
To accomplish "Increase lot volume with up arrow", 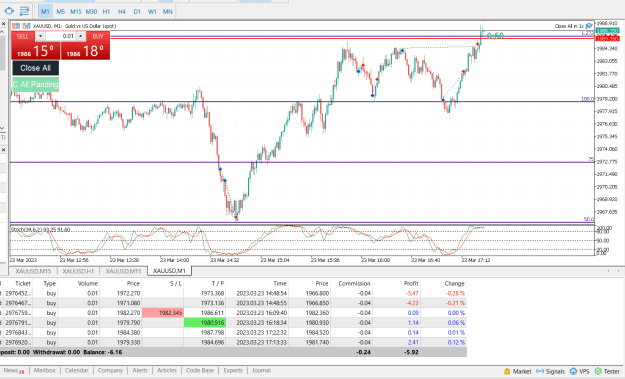I will point(81,36).
